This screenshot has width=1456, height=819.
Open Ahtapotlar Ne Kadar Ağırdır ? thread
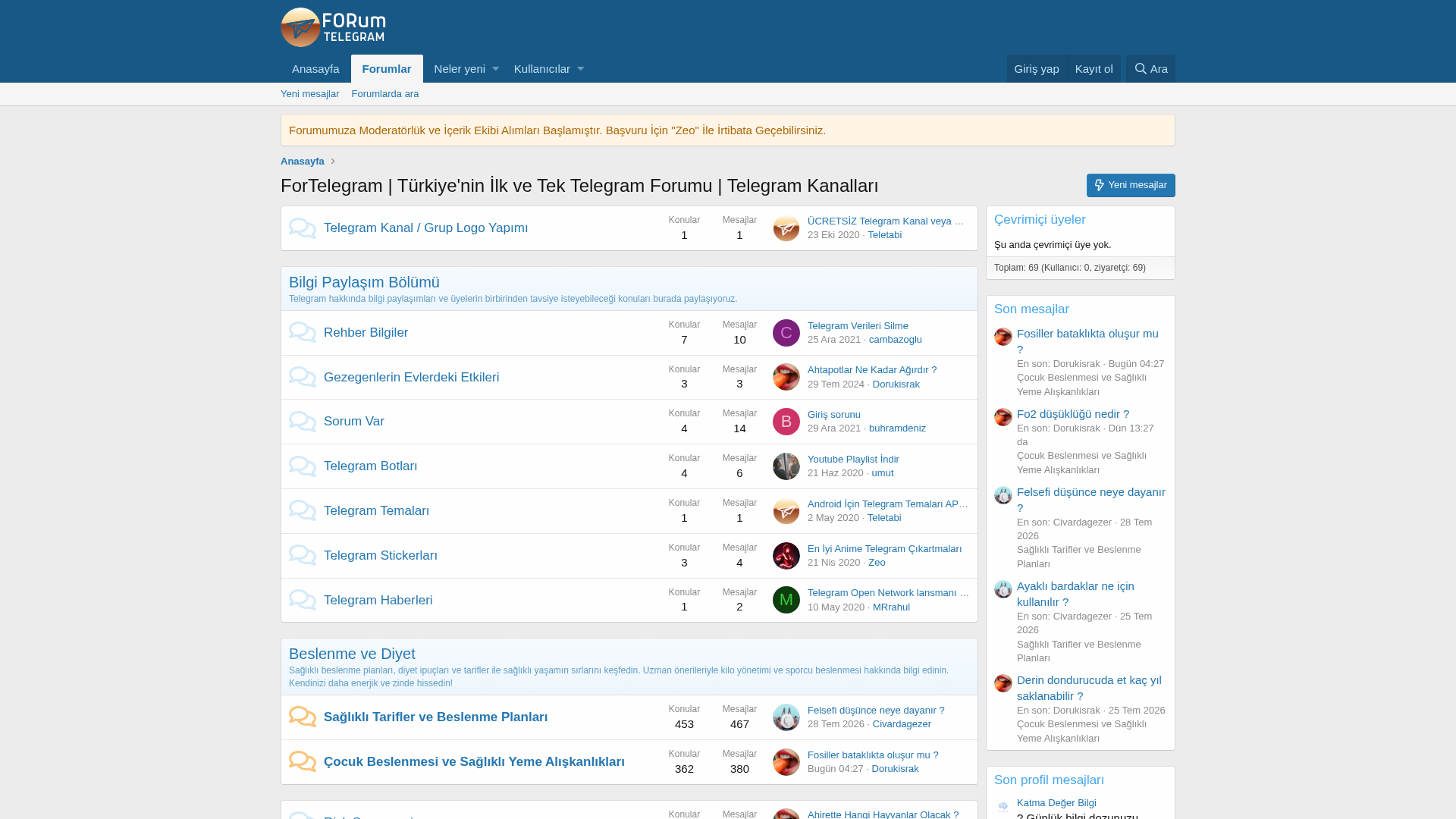tap(872, 369)
